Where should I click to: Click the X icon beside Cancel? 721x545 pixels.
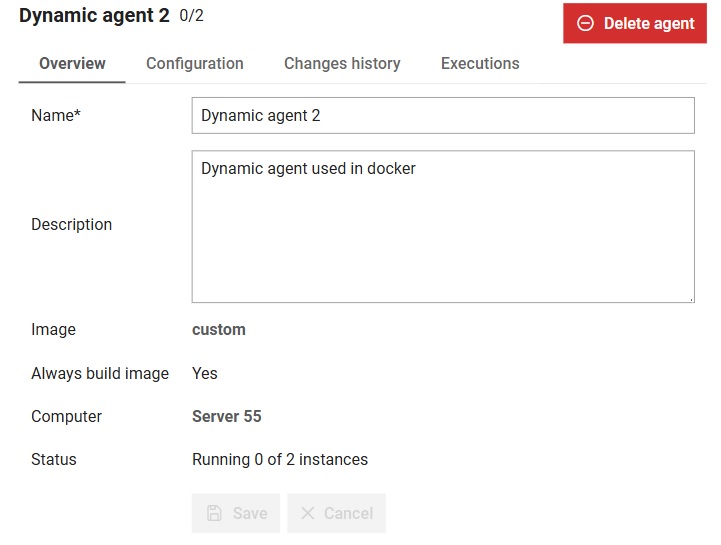[x=308, y=513]
